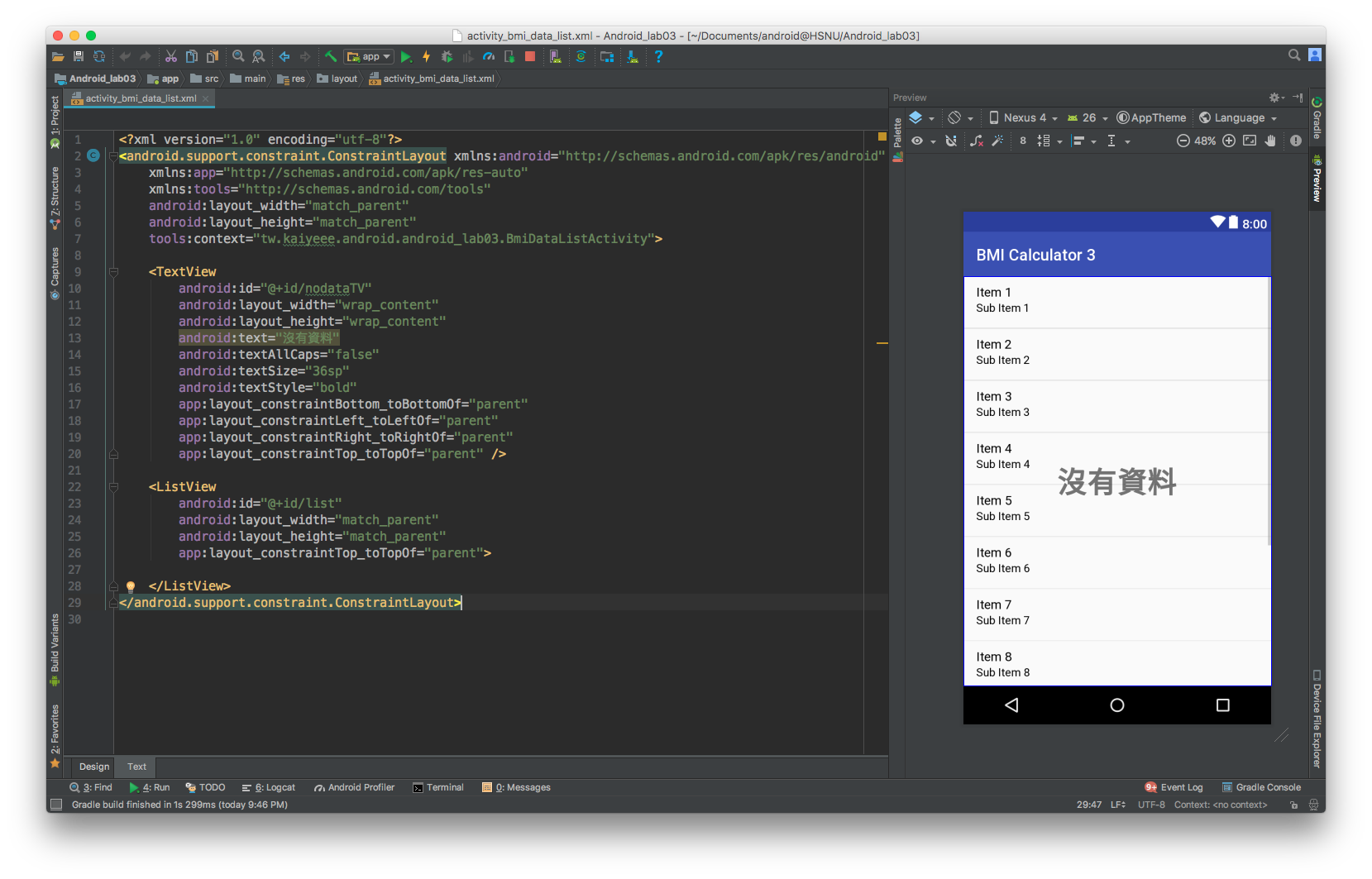1372x879 pixels.
Task: Click the default margin value 8
Action: [1023, 141]
